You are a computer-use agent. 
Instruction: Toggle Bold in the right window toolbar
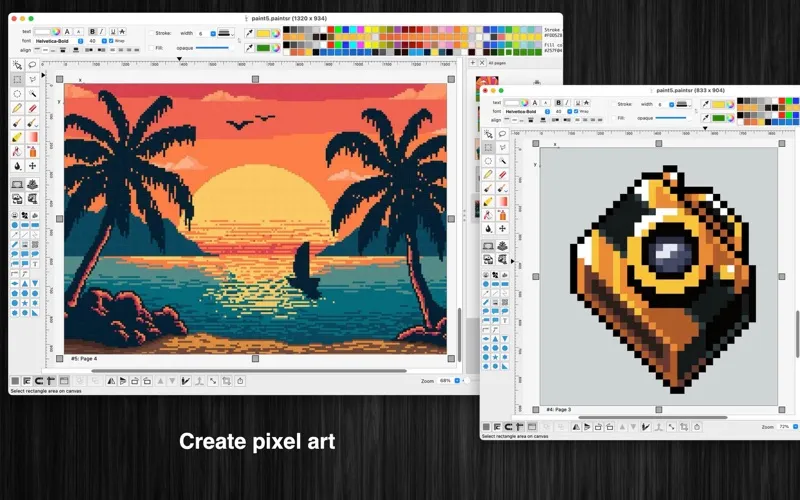(x=558, y=103)
